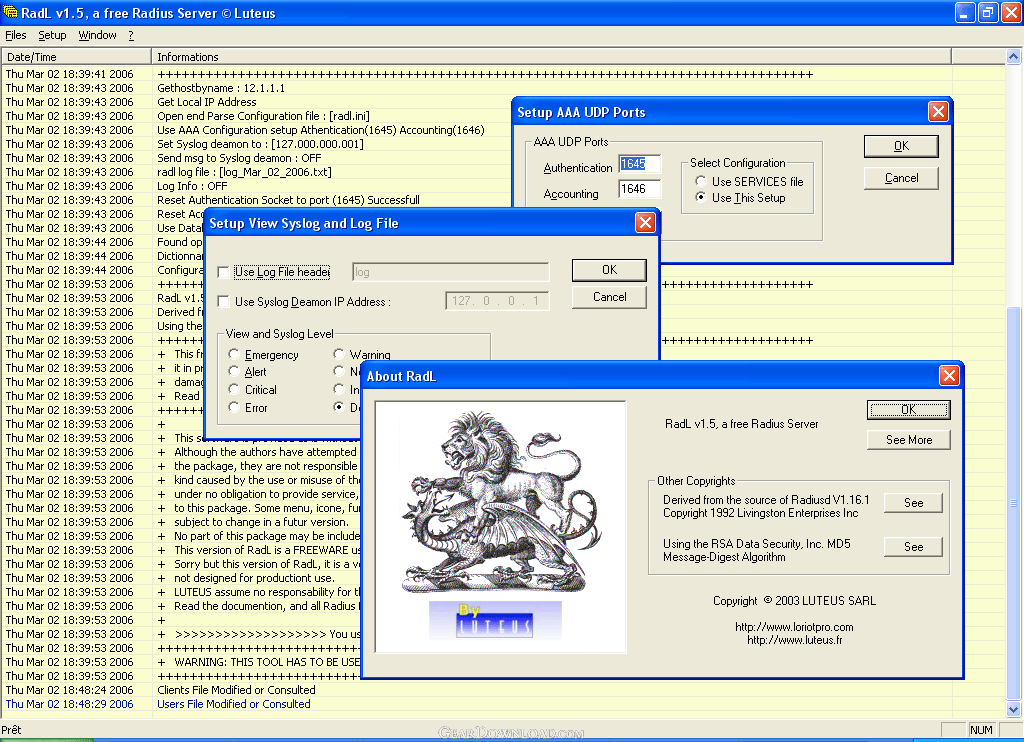Cancel the AAA UDP Ports dialog
The image size is (1024, 742).
coord(901,178)
